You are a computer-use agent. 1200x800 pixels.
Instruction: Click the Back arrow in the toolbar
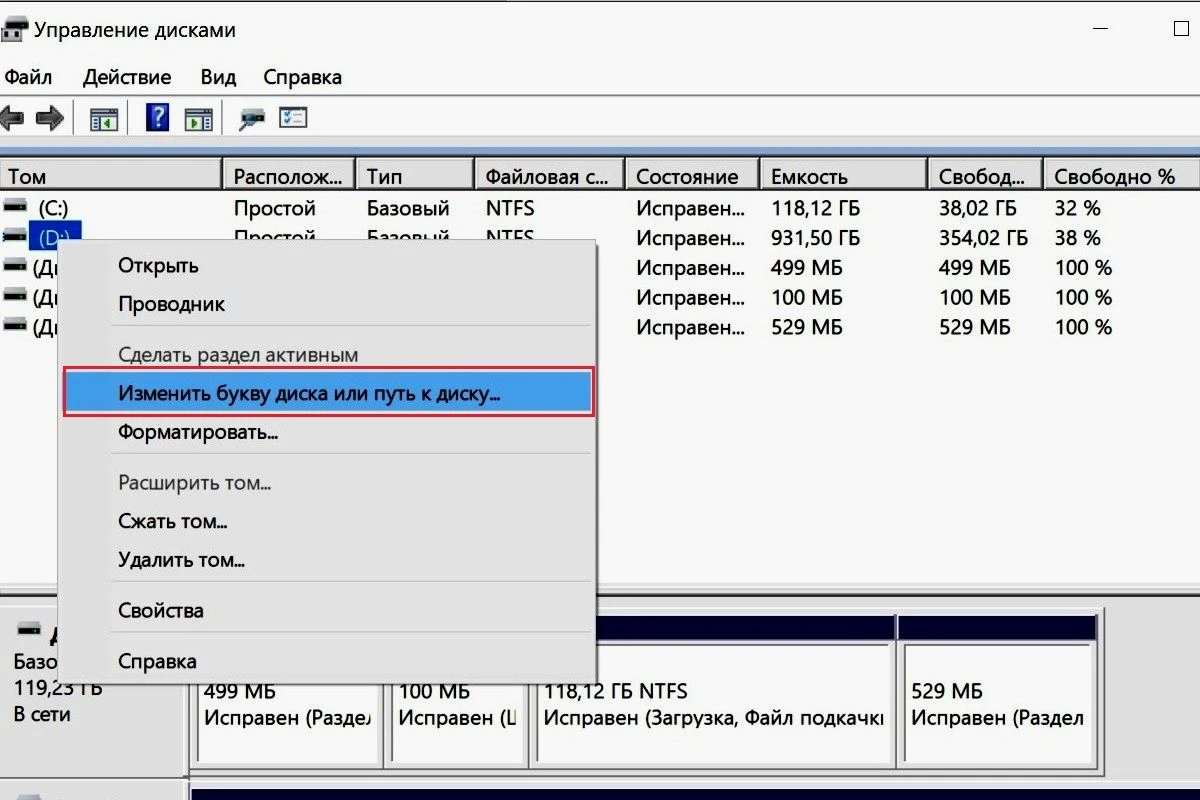point(13,119)
